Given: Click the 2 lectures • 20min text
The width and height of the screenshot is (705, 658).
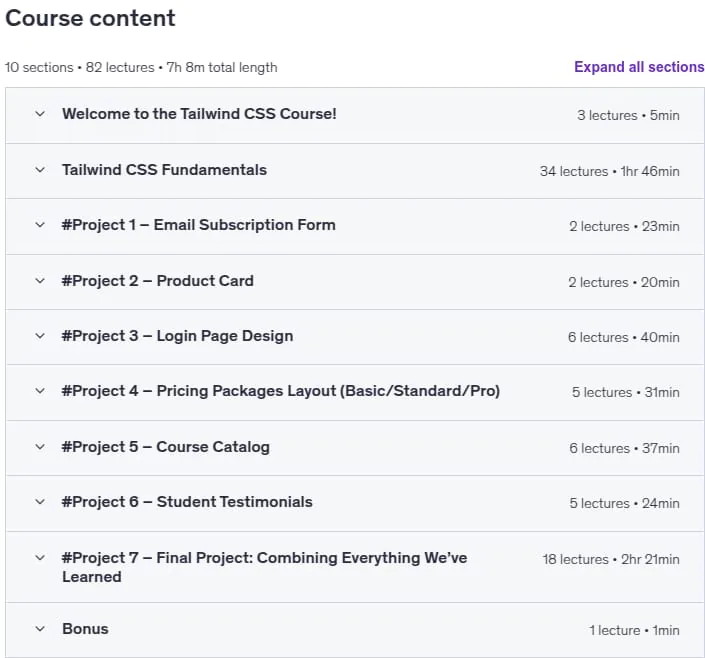Looking at the screenshot, I should (x=624, y=282).
